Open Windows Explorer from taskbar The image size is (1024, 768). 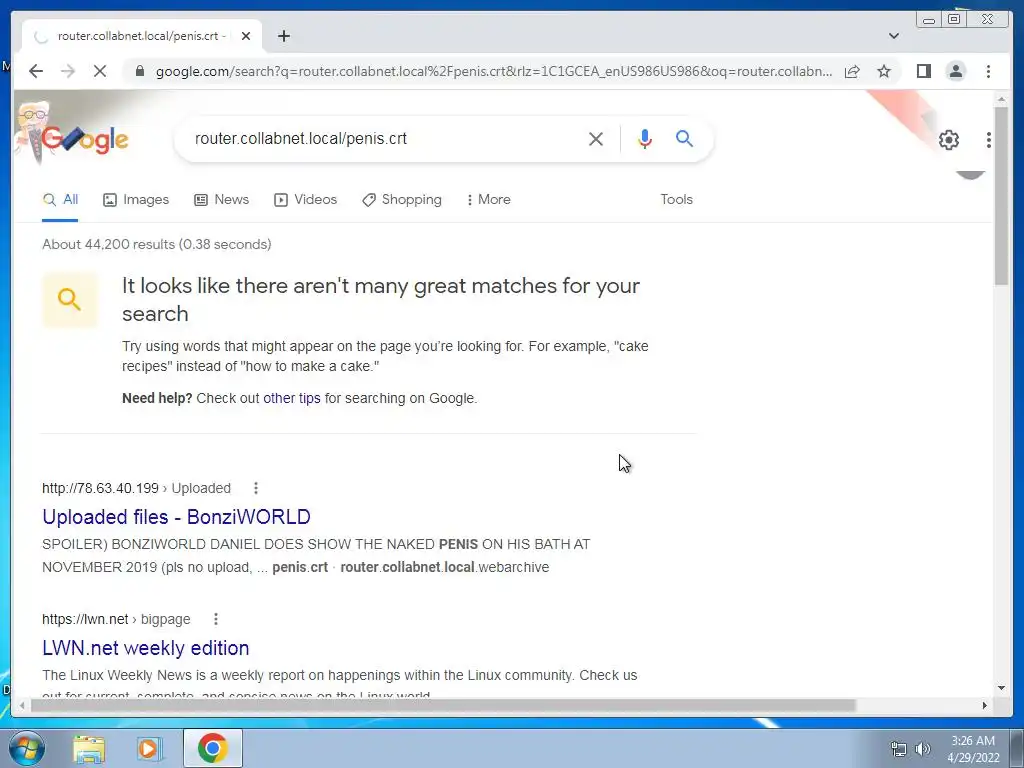88,748
